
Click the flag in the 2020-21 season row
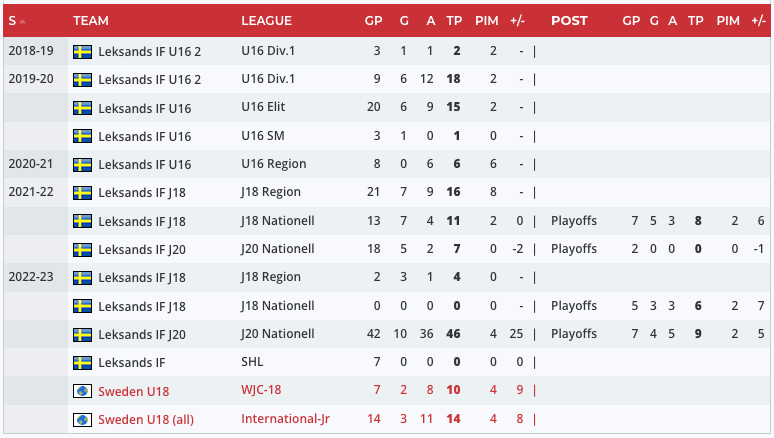(x=82, y=164)
